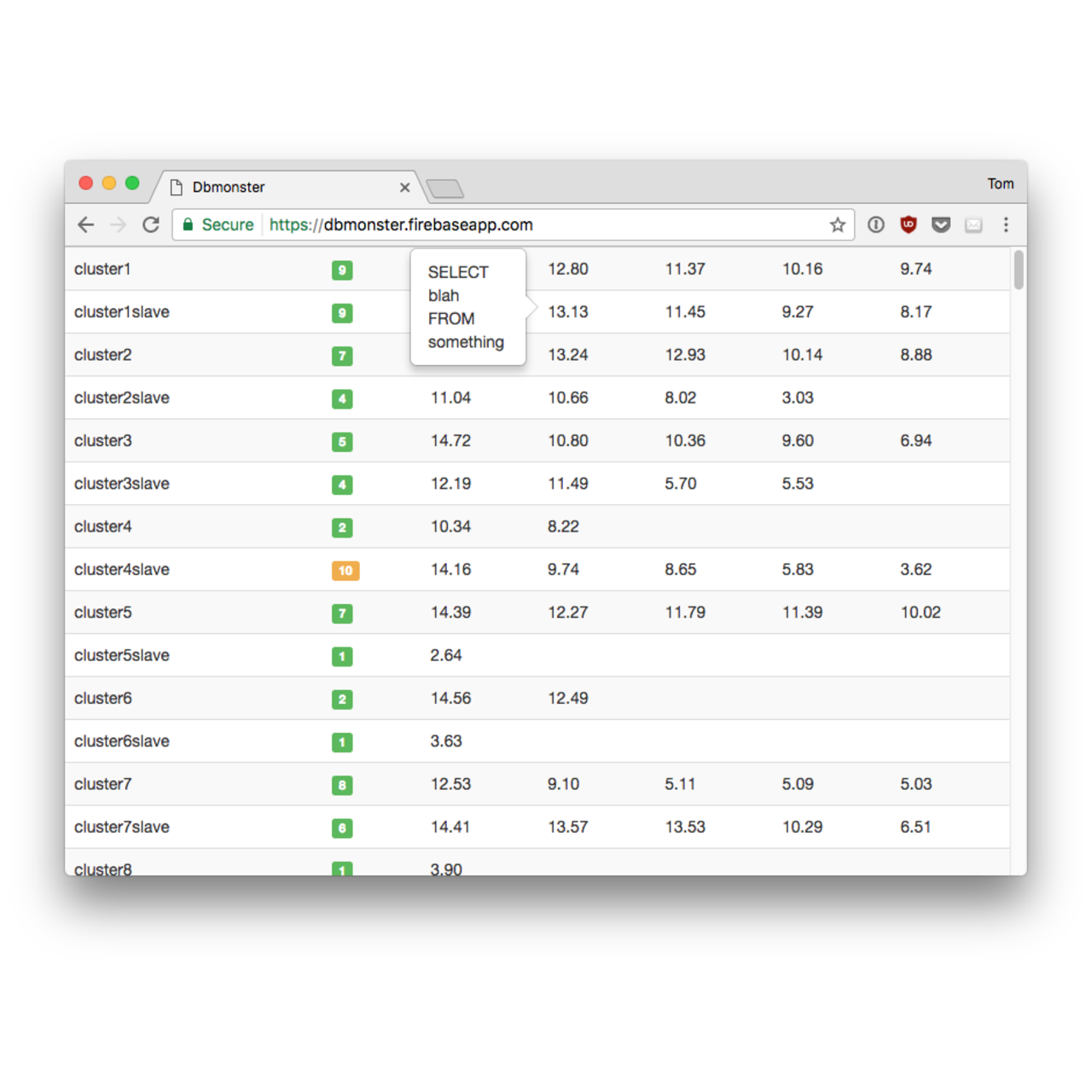Close the Dbmonster tab
Image resolution: width=1092 pixels, height=1092 pixels.
(405, 188)
